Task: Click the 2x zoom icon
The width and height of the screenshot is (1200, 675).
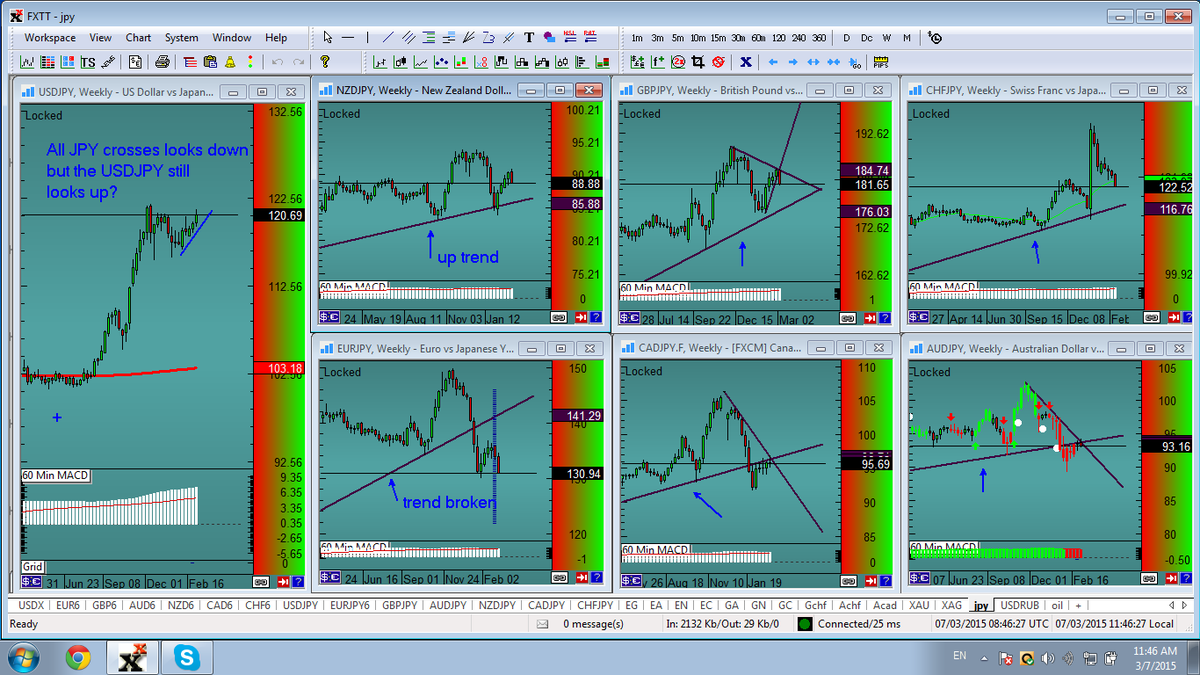Action: click(678, 62)
